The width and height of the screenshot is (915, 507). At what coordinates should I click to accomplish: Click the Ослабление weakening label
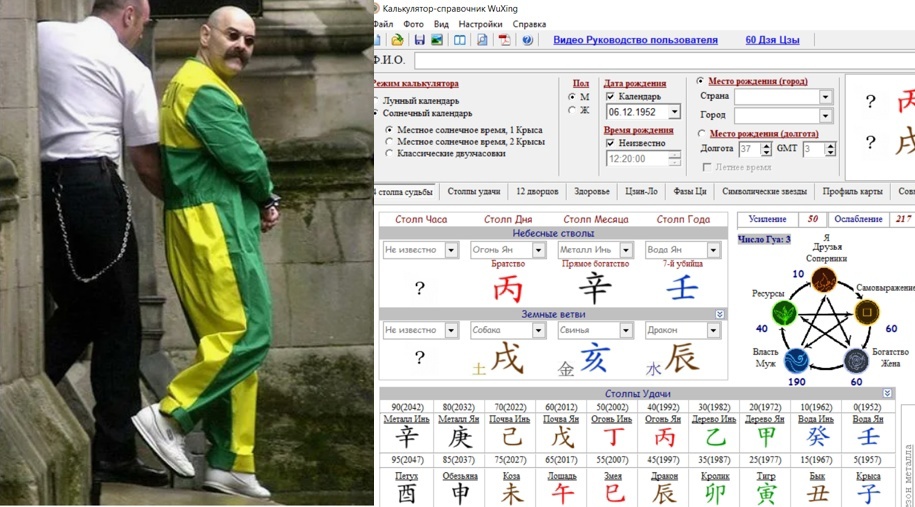858,219
